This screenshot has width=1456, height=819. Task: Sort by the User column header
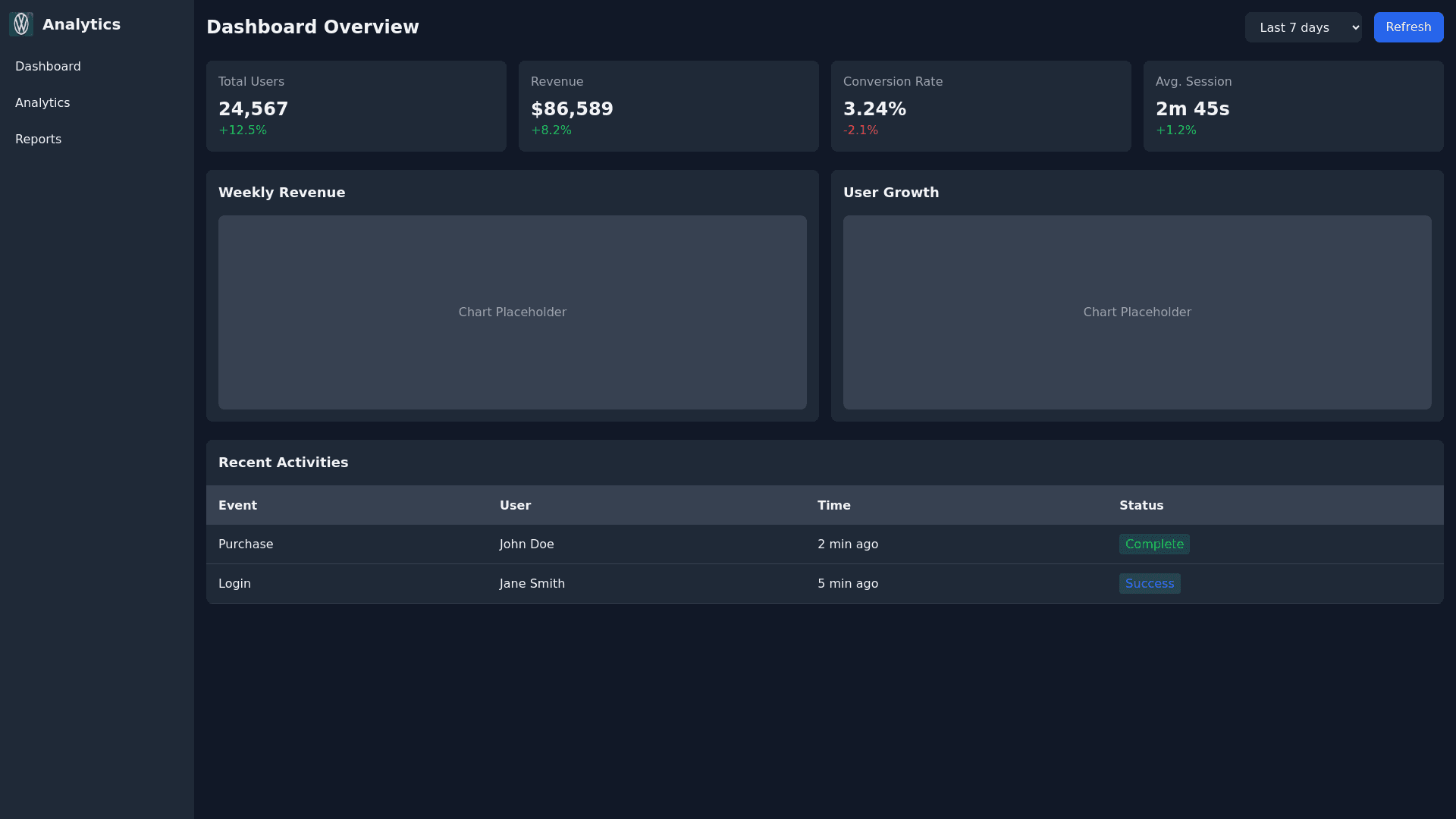click(515, 506)
